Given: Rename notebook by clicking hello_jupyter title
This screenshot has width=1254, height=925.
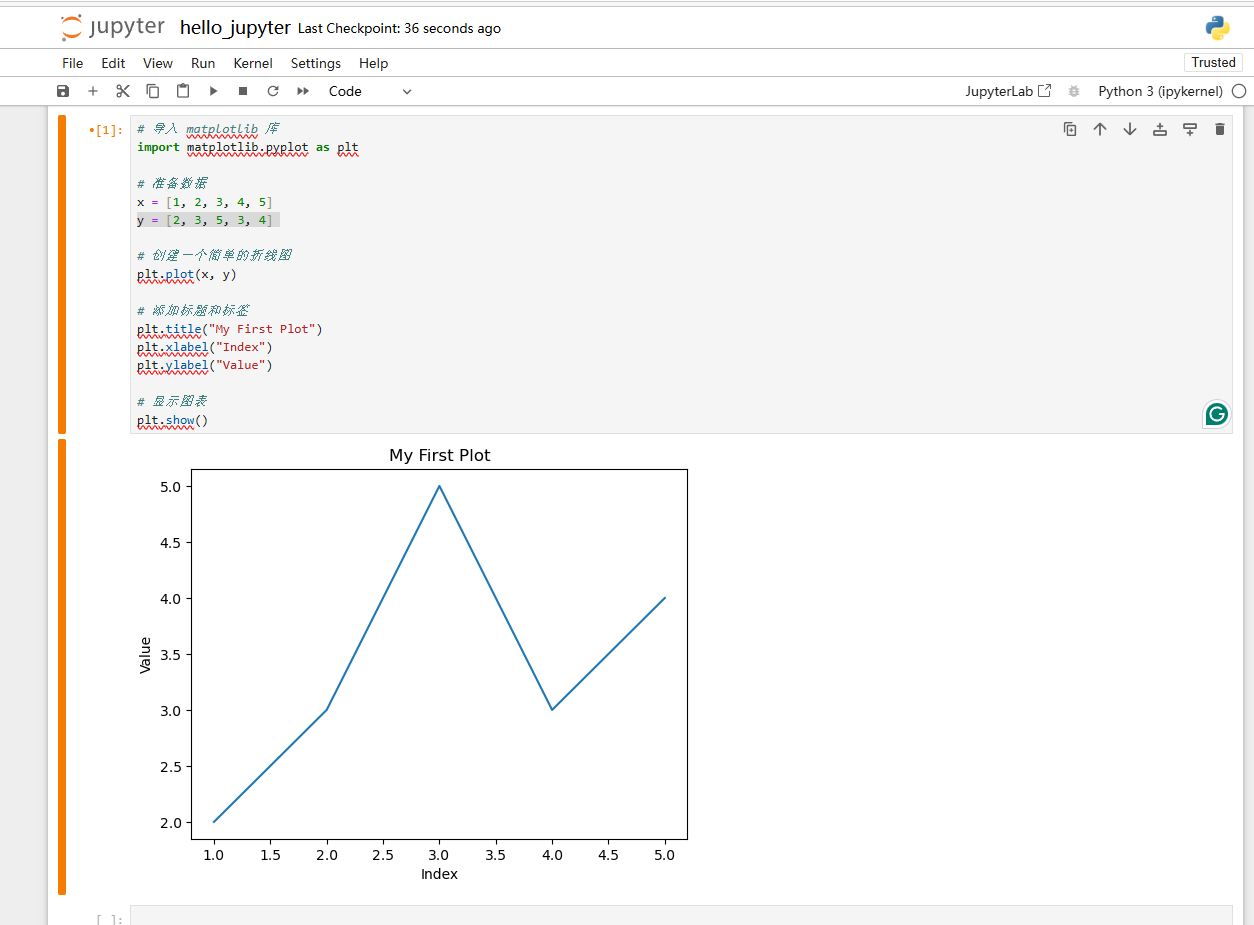Looking at the screenshot, I should (x=235, y=28).
